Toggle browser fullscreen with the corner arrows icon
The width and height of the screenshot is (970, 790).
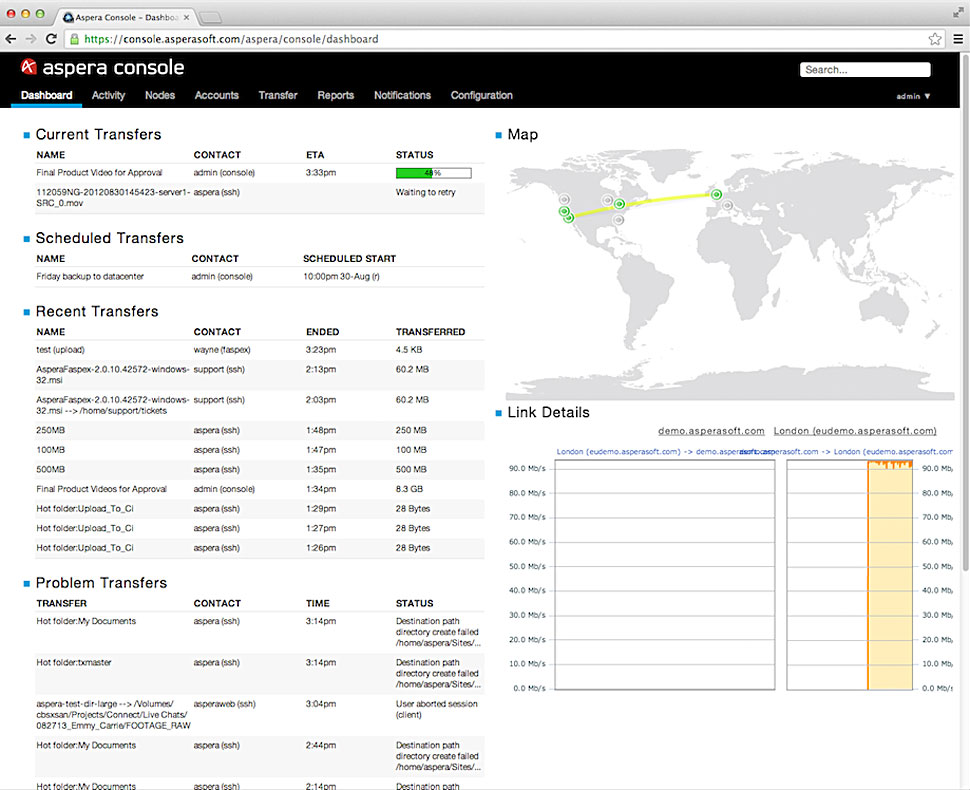[958, 12]
